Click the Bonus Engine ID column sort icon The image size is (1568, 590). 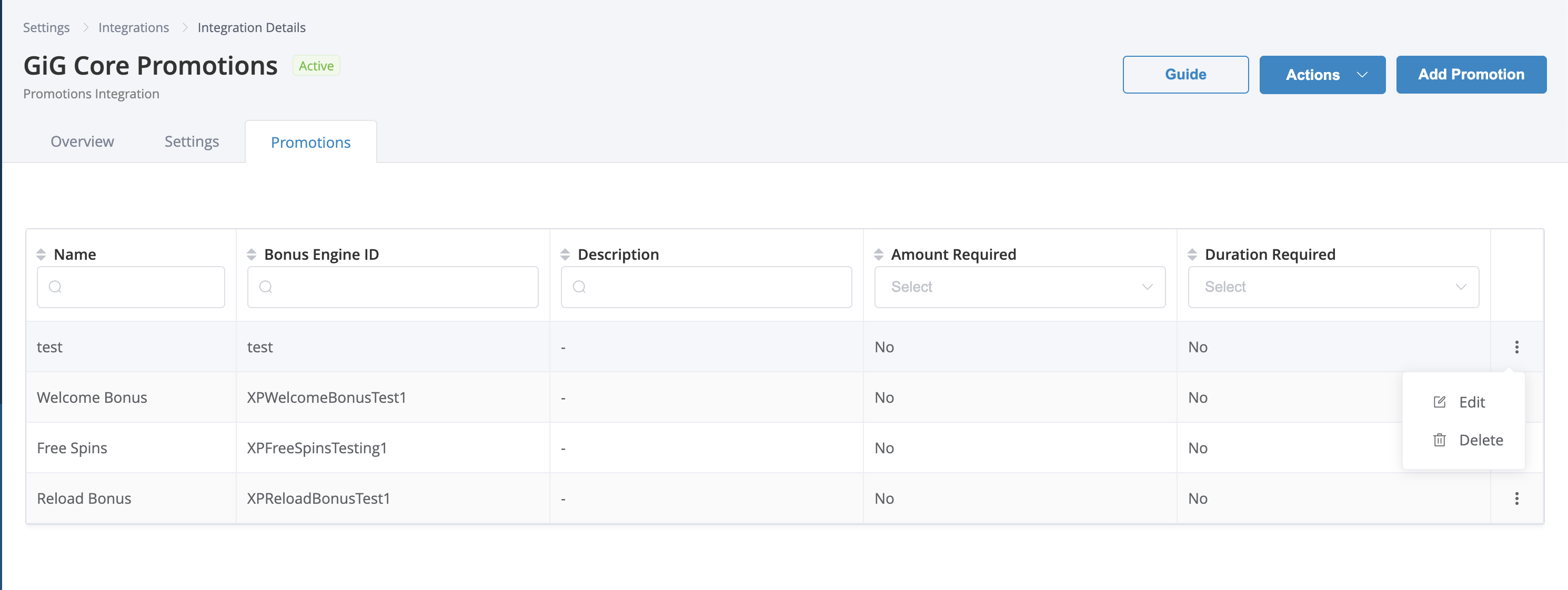(x=252, y=254)
